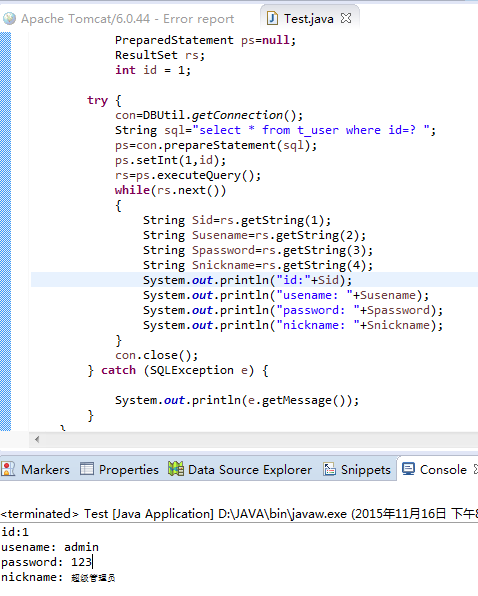
Task: Click console output 'password: 123'
Action: [x=46, y=562]
